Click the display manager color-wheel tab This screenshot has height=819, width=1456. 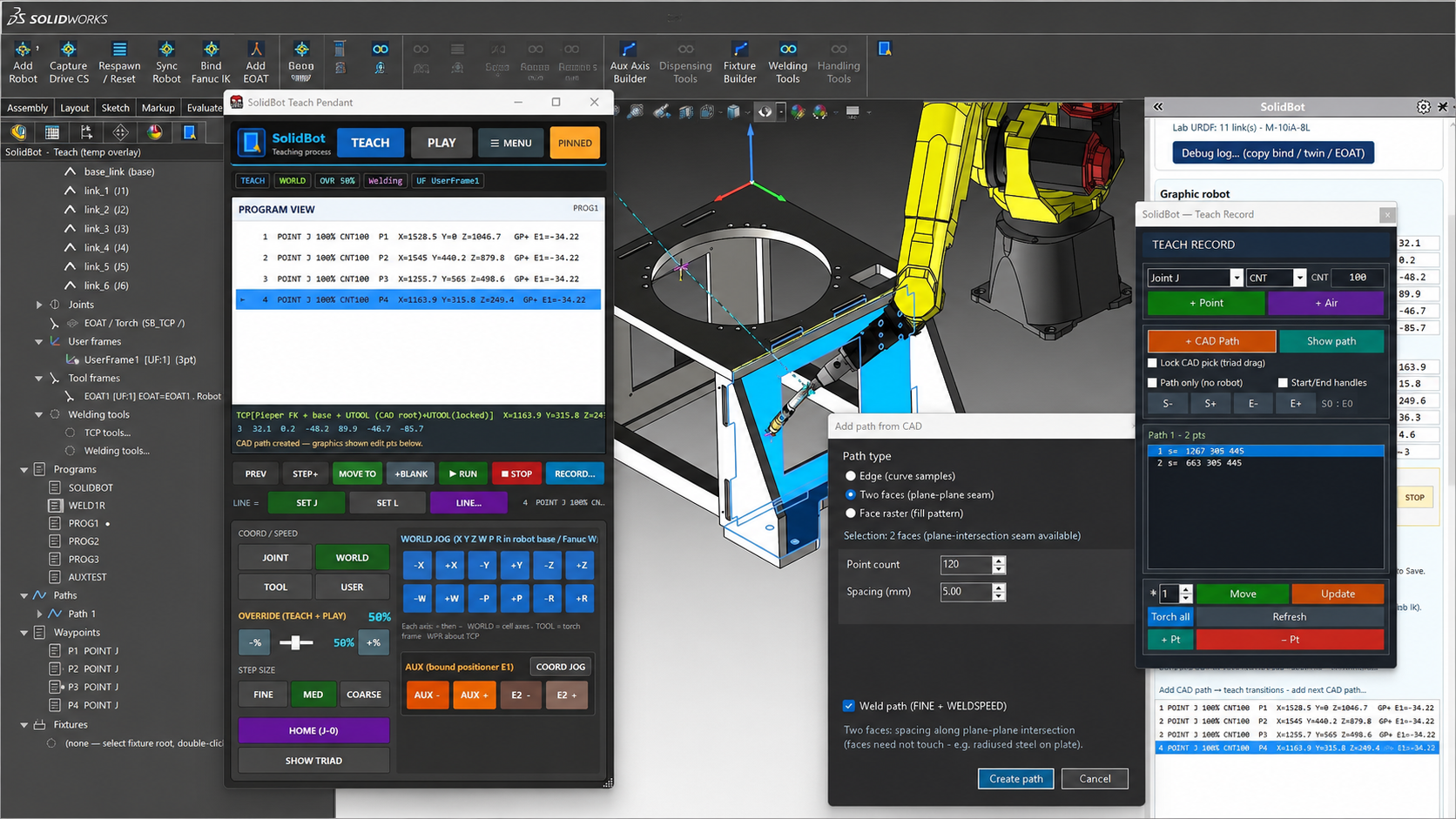(154, 132)
